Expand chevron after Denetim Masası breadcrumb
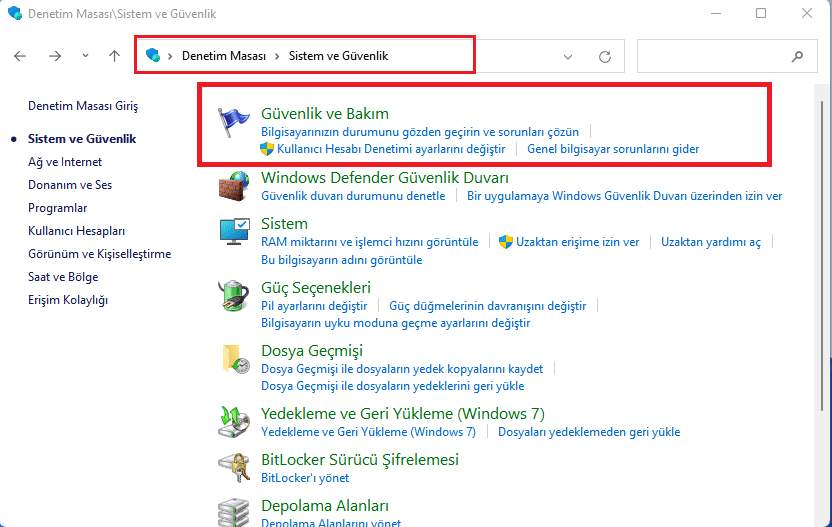 coord(277,56)
